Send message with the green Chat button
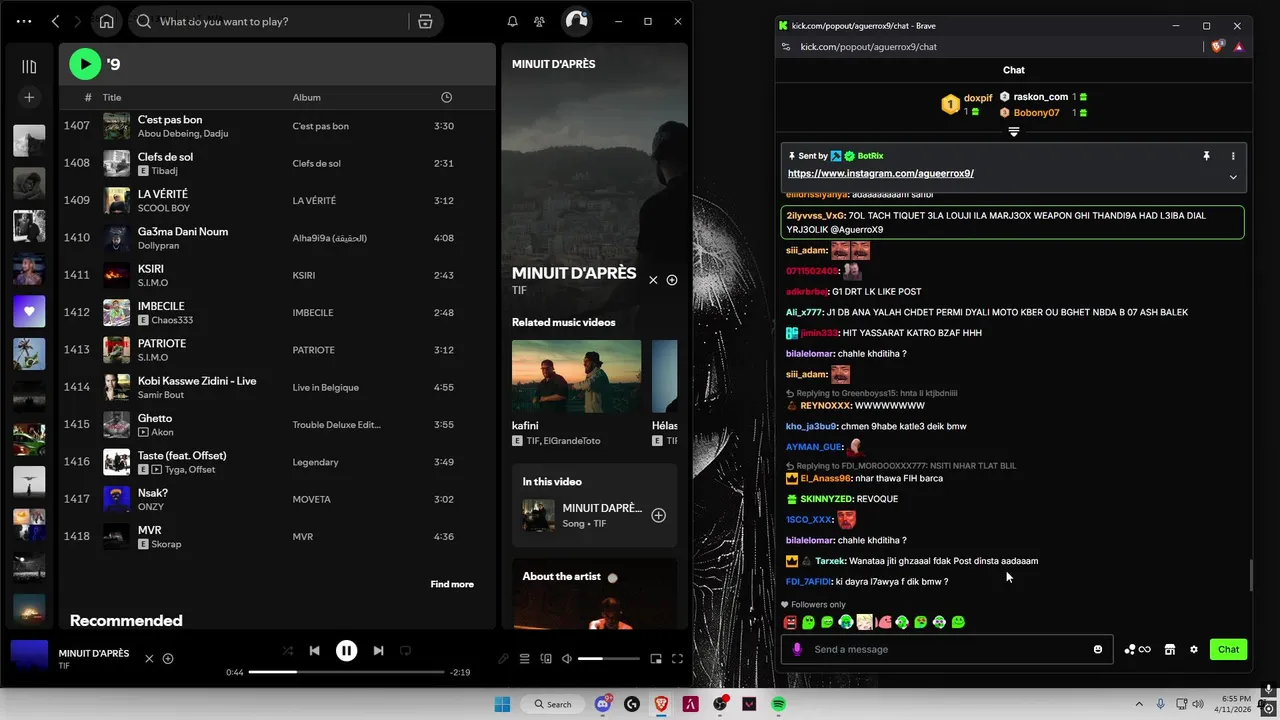 tap(1228, 649)
